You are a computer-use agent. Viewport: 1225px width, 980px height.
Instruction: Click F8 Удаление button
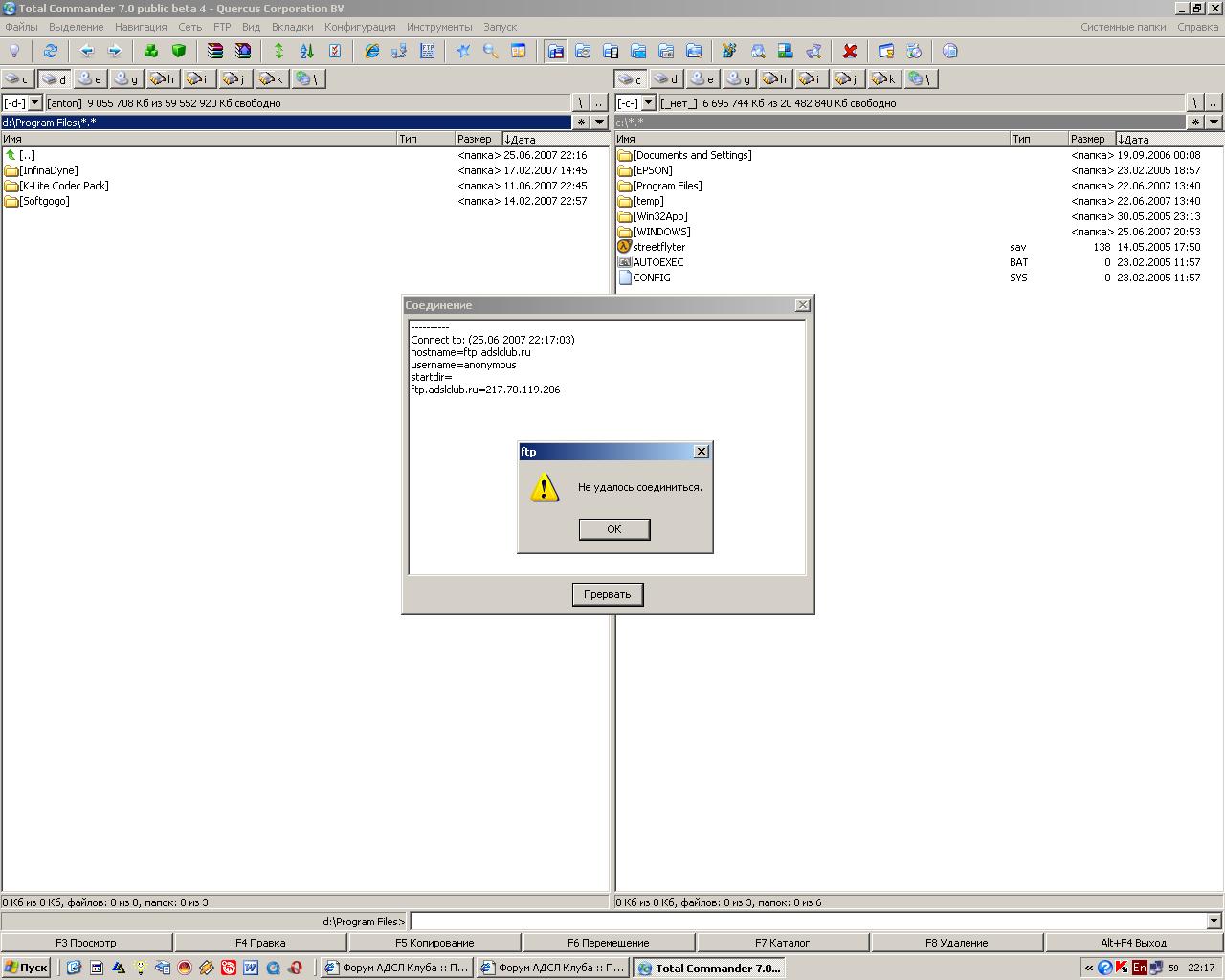click(956, 943)
